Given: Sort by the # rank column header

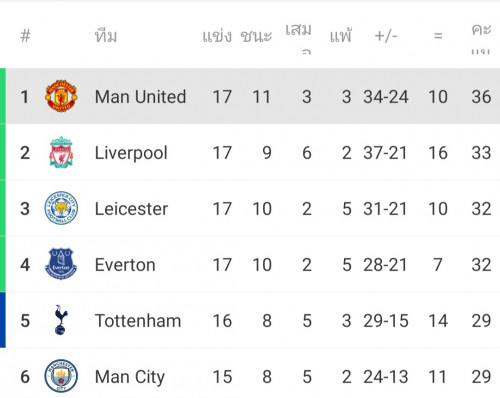Looking at the screenshot, I should click(25, 36).
